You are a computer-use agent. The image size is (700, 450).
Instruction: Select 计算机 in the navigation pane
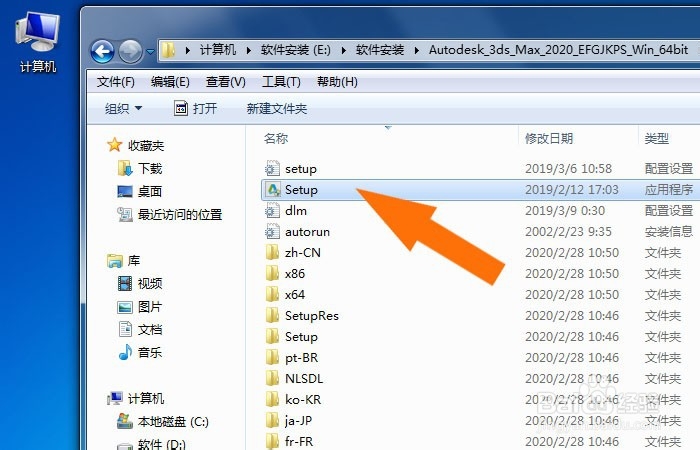[146, 398]
